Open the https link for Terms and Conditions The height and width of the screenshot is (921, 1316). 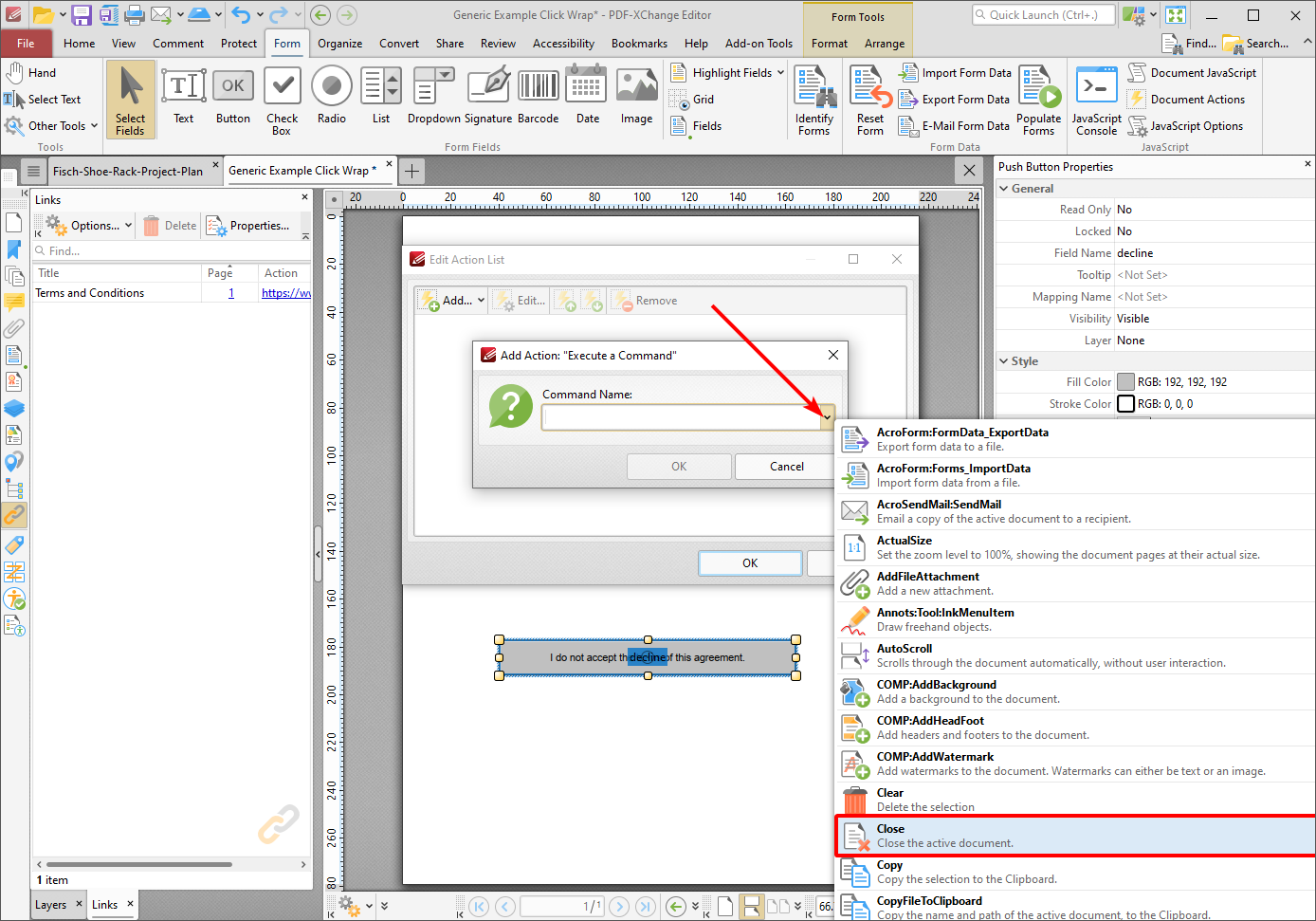(286, 292)
